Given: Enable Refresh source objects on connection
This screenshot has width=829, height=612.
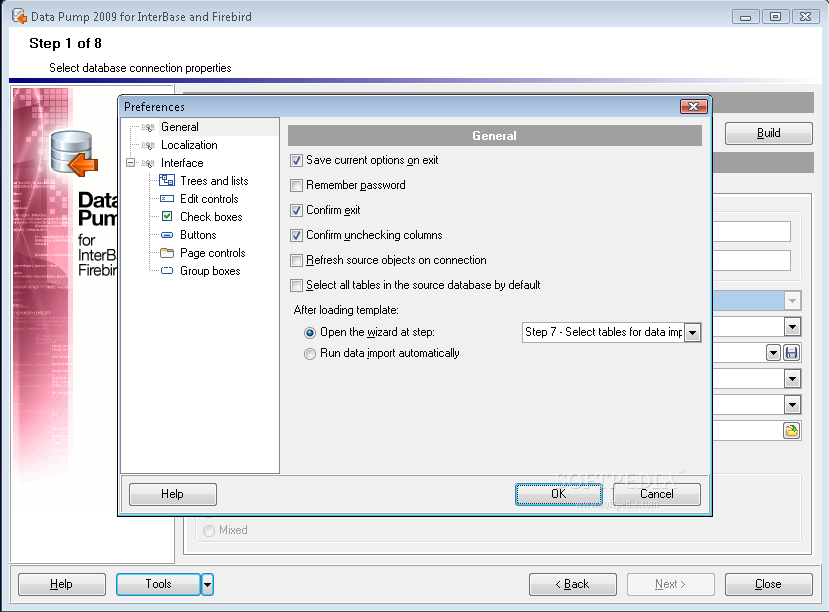Looking at the screenshot, I should point(297,261).
